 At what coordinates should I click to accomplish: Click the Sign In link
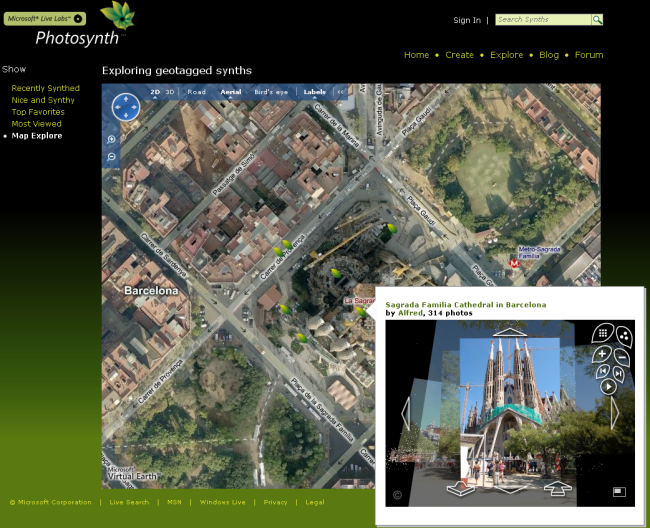[x=467, y=20]
